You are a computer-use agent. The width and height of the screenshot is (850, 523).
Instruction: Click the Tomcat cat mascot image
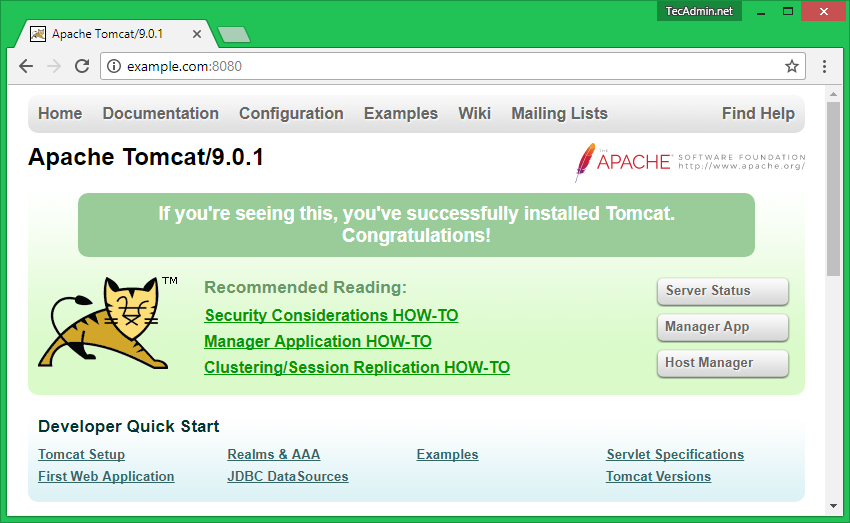106,322
